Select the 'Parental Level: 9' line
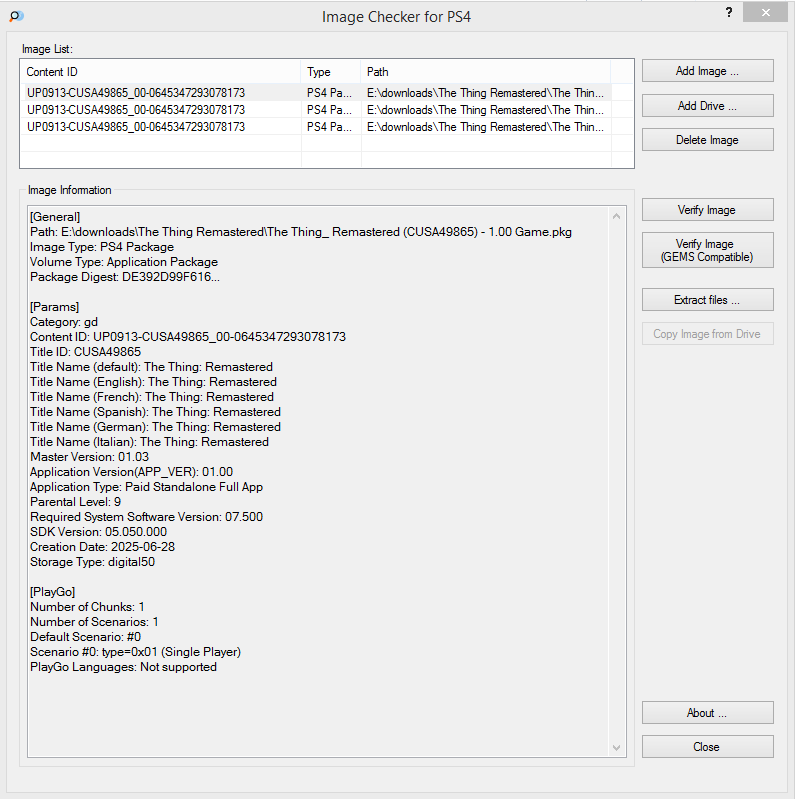The width and height of the screenshot is (795, 799). 75,502
